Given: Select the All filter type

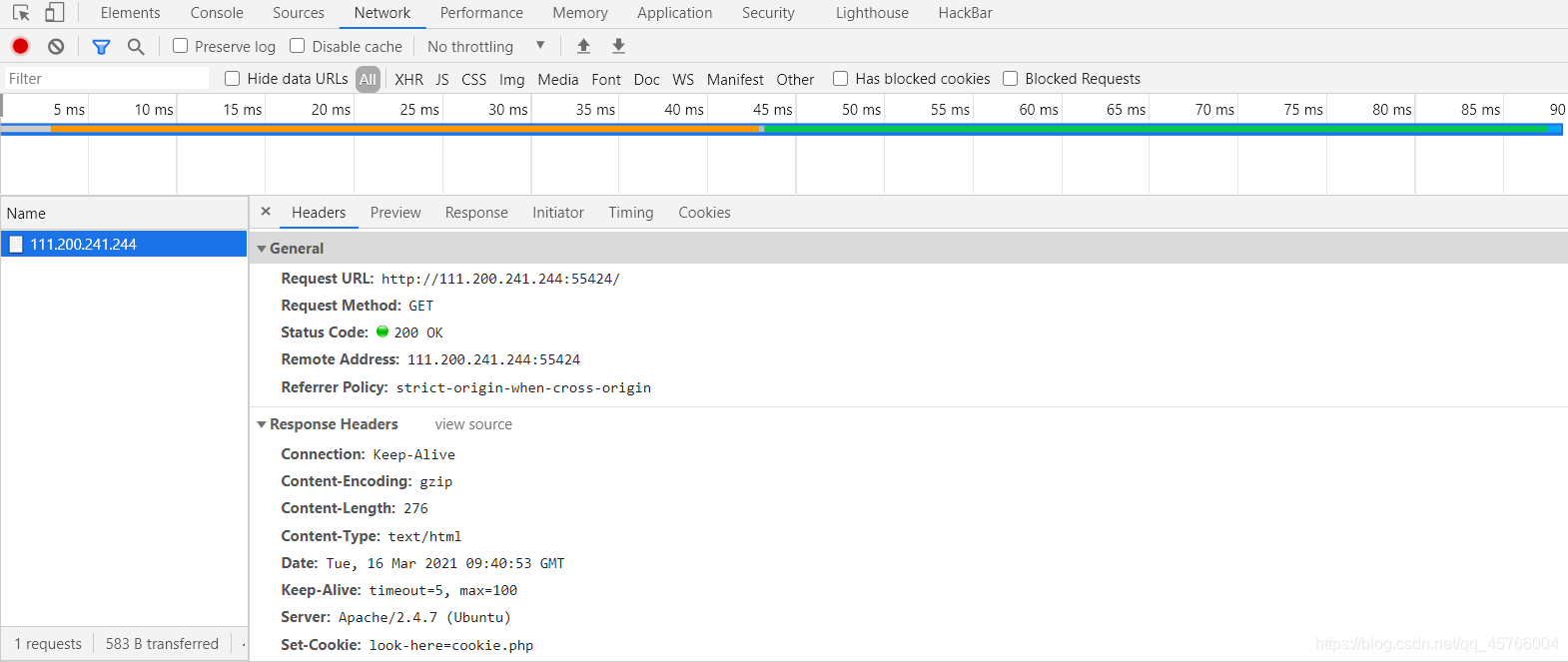Looking at the screenshot, I should coord(369,79).
